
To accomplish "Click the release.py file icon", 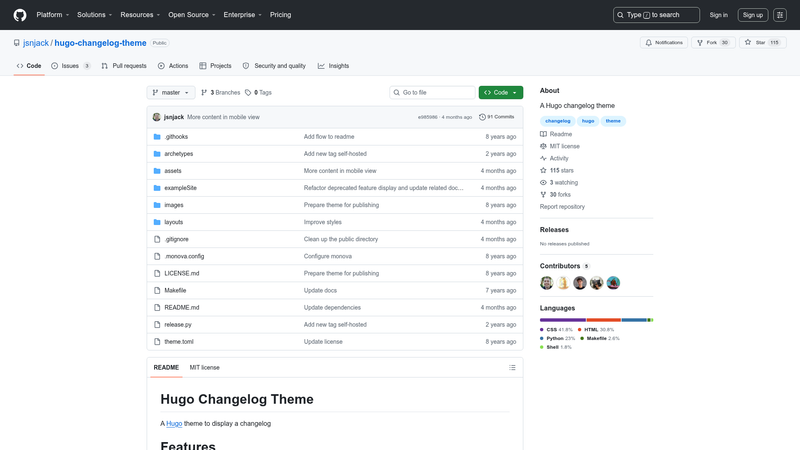I will pyautogui.click(x=157, y=324).
